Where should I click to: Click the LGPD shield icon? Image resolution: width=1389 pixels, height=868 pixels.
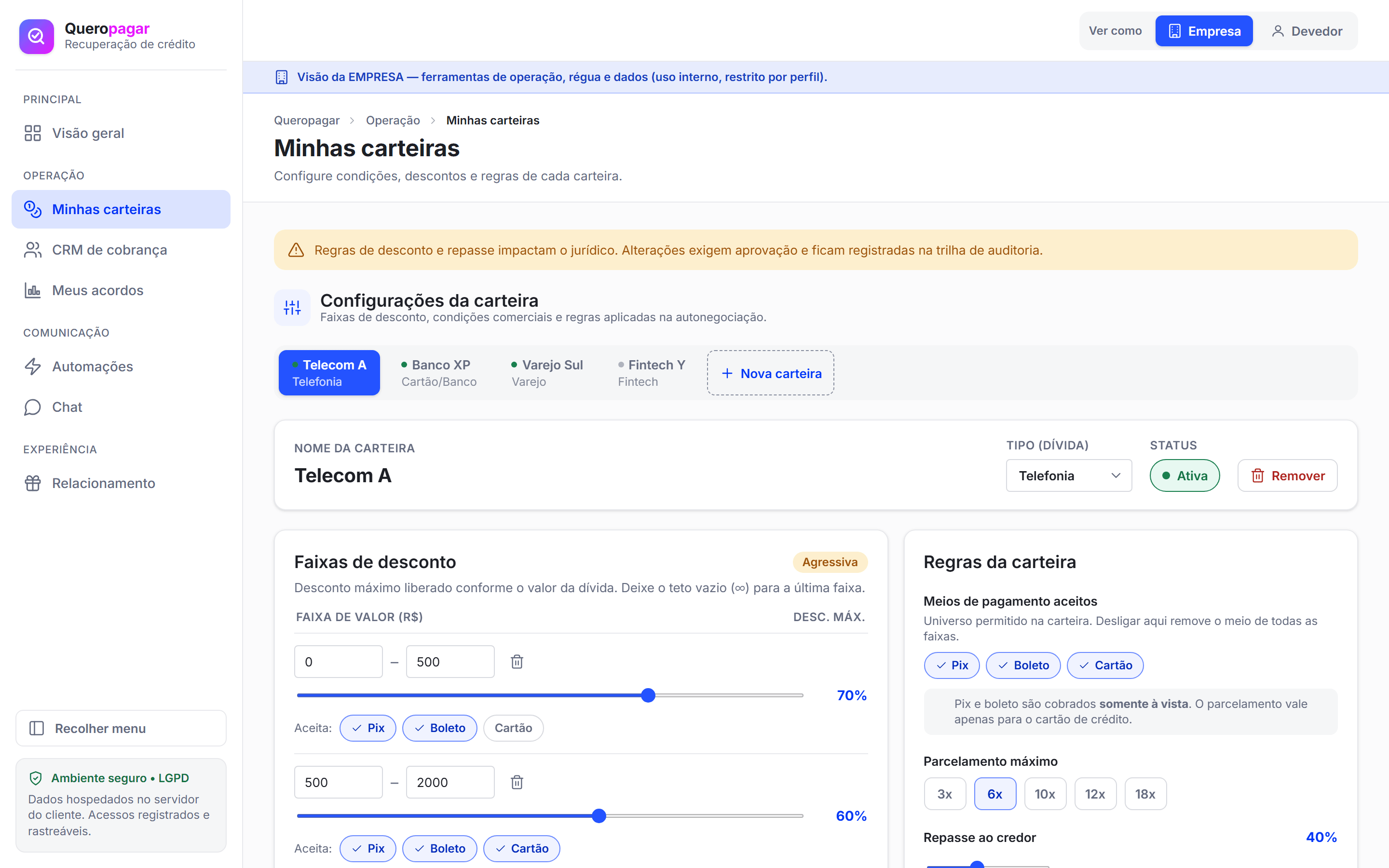(x=36, y=778)
